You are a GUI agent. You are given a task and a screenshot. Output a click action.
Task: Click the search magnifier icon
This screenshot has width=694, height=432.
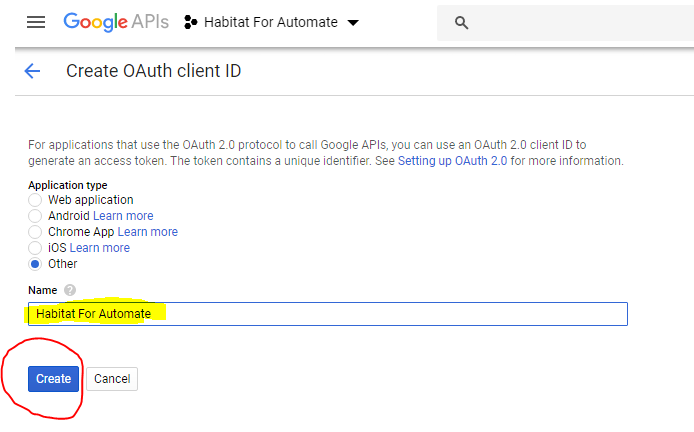click(461, 23)
